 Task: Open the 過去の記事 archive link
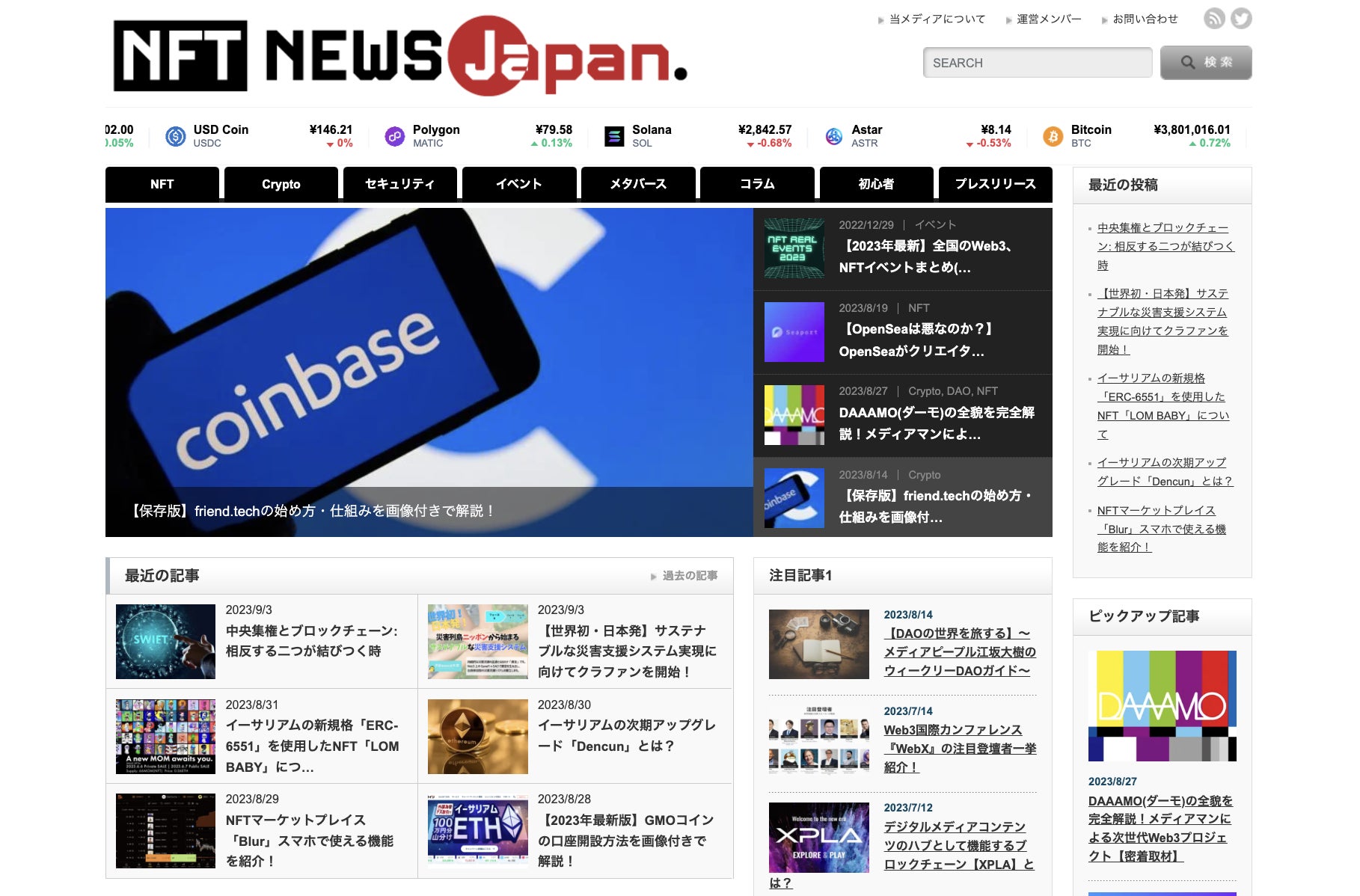pos(689,576)
